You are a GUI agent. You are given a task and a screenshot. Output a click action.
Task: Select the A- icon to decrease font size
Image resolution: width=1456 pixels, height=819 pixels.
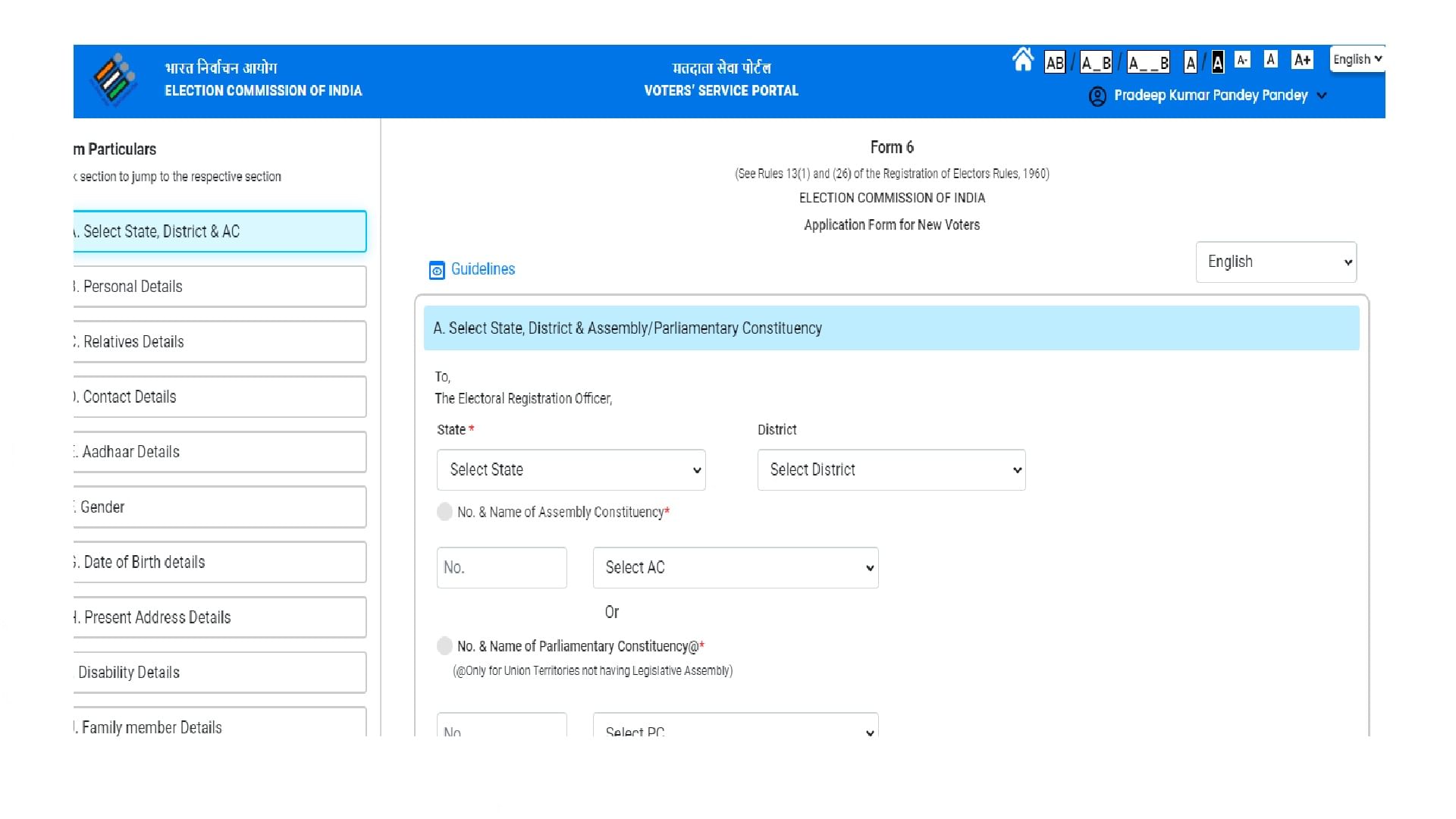point(1242,58)
